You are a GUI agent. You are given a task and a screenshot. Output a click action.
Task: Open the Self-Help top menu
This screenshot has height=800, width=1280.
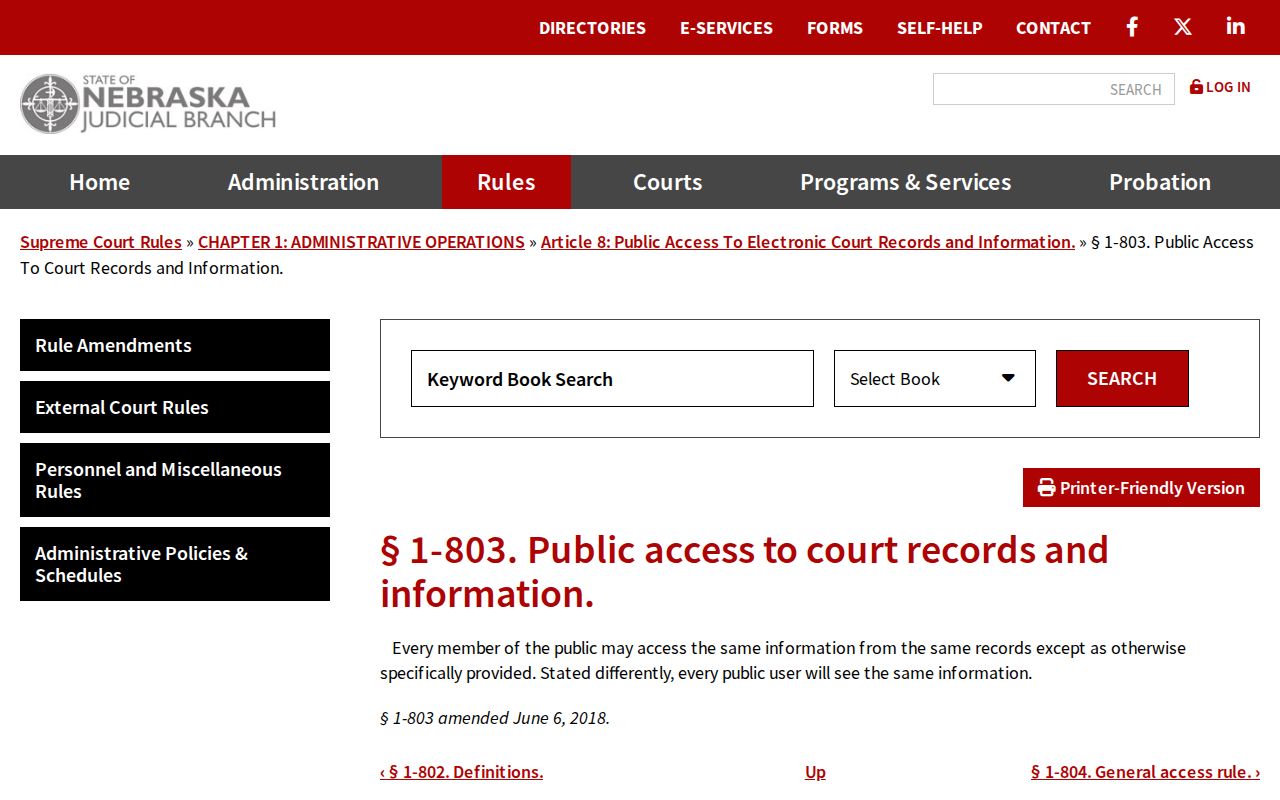[x=939, y=28]
